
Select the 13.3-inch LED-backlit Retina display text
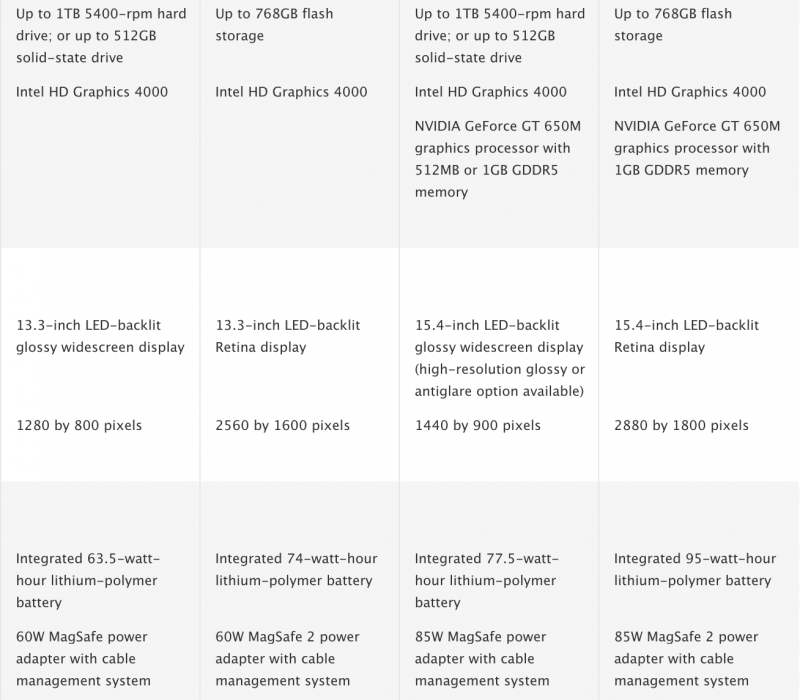click(x=288, y=336)
